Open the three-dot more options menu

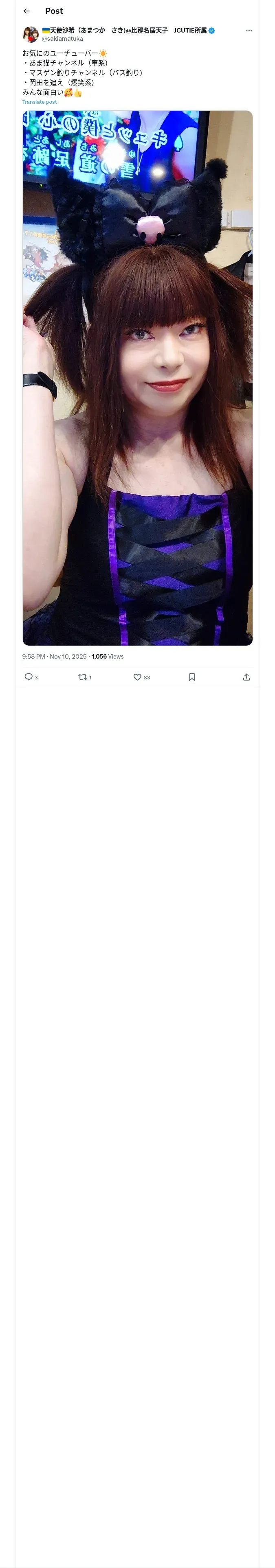coord(249,31)
